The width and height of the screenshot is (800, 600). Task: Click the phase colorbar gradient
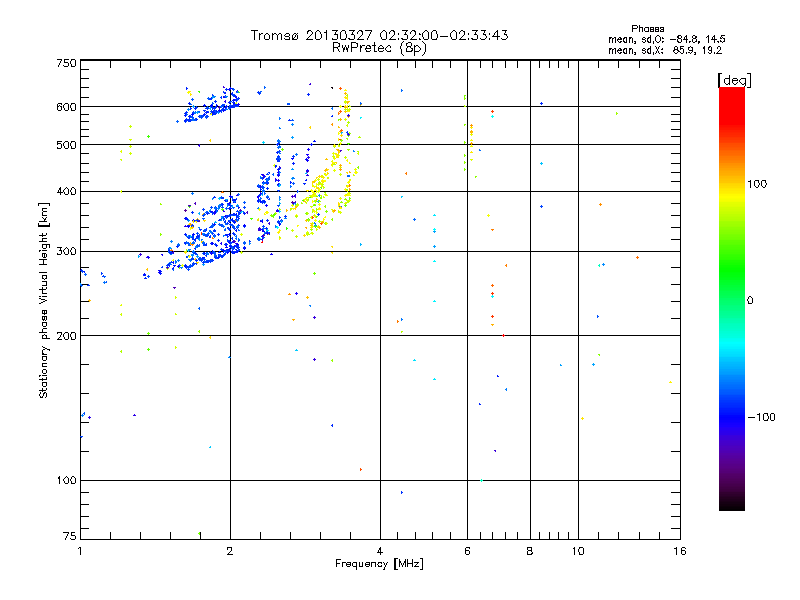tap(732, 298)
